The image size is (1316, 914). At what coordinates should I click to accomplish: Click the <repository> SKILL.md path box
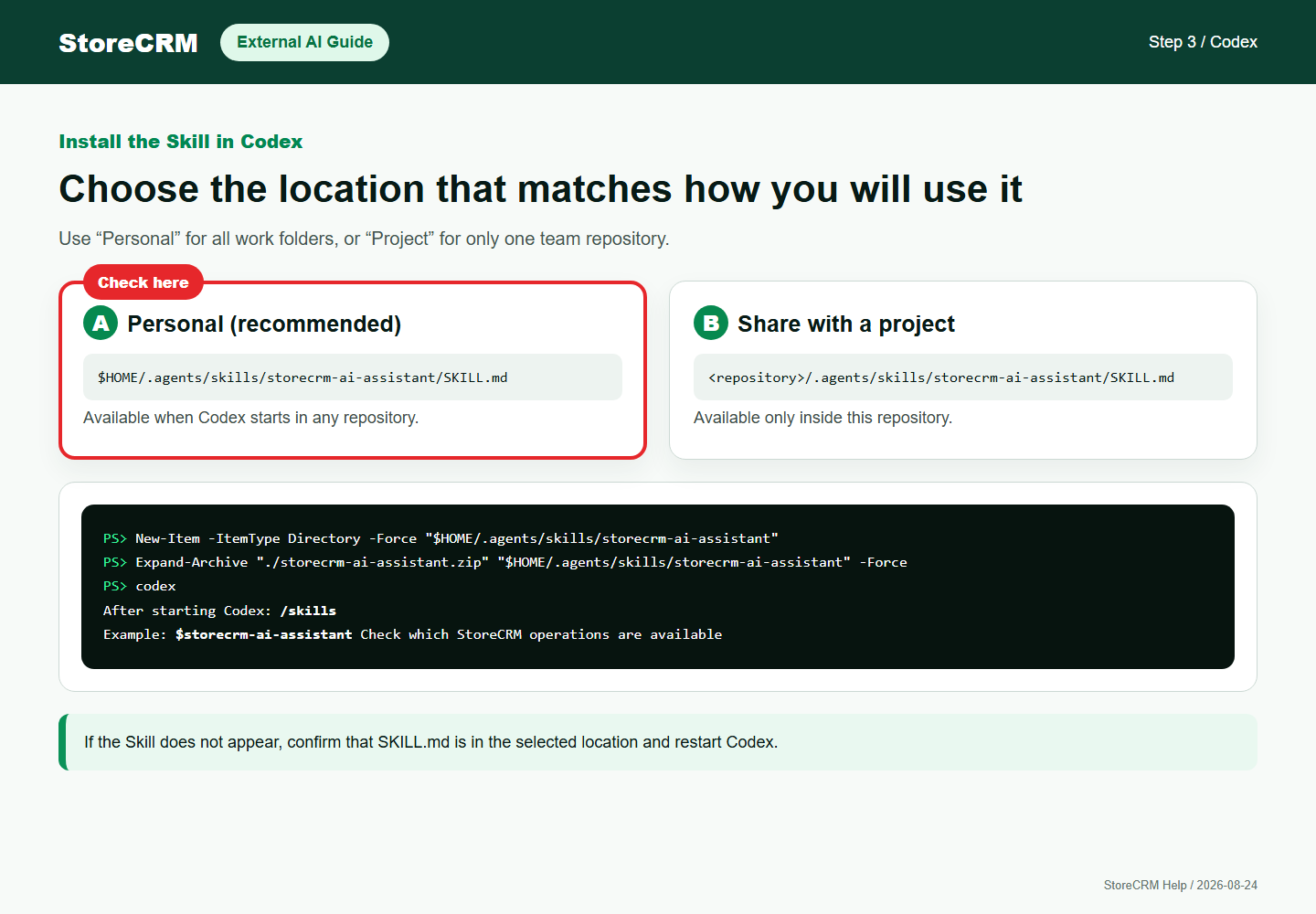point(963,377)
